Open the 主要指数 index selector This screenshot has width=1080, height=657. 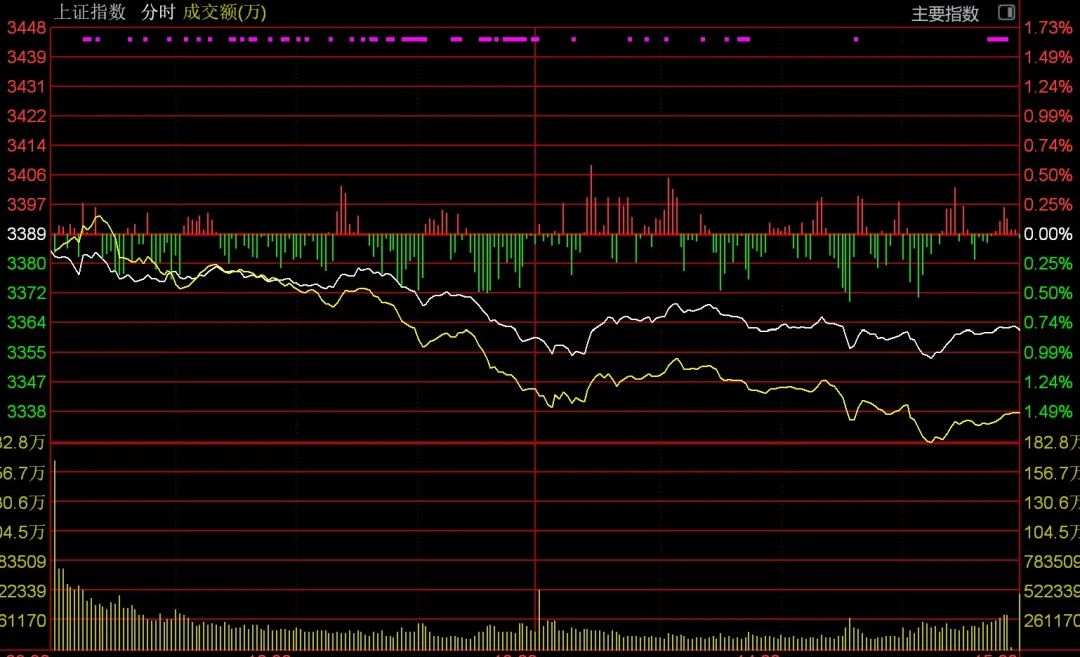pyautogui.click(x=945, y=14)
